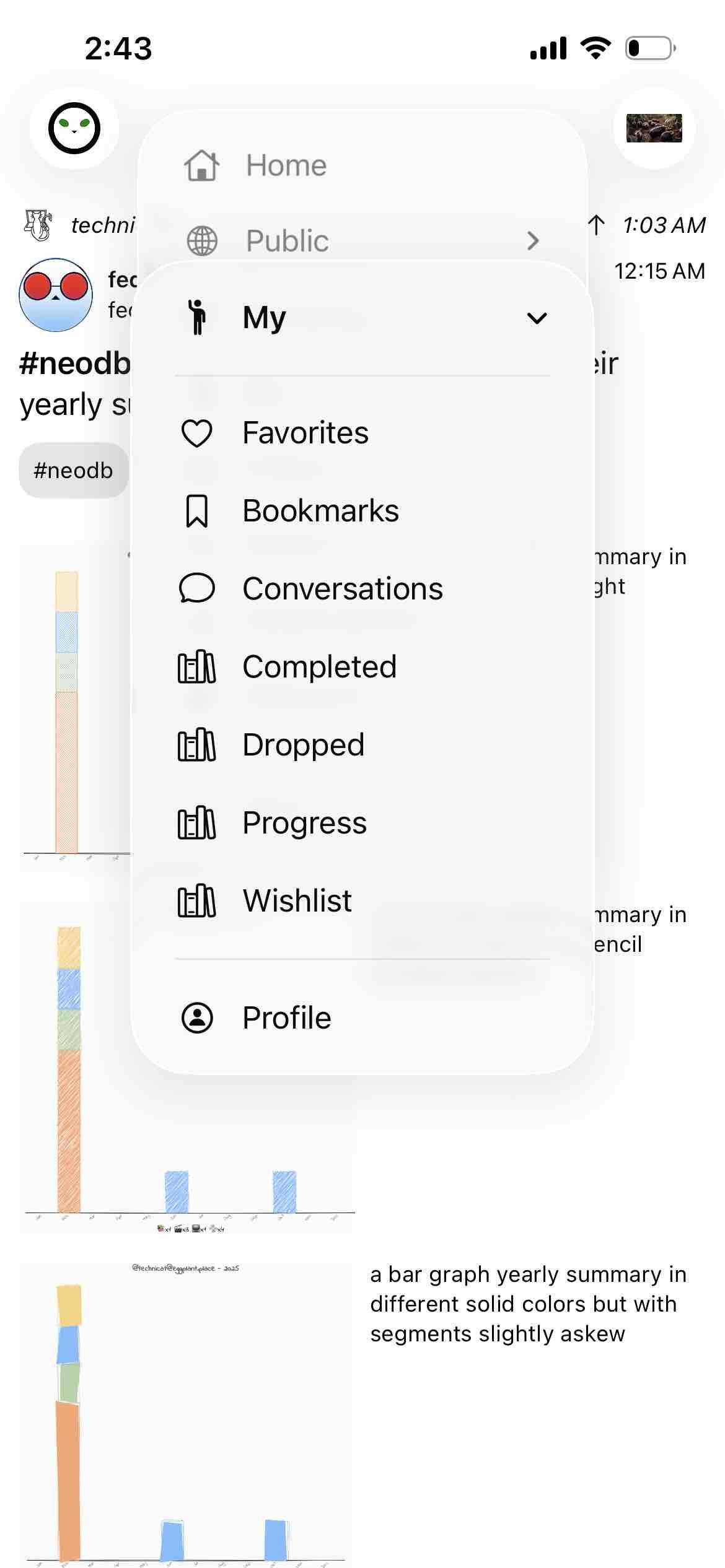Open the green-eyed avatar account button
725x1568 pixels.
74,128
